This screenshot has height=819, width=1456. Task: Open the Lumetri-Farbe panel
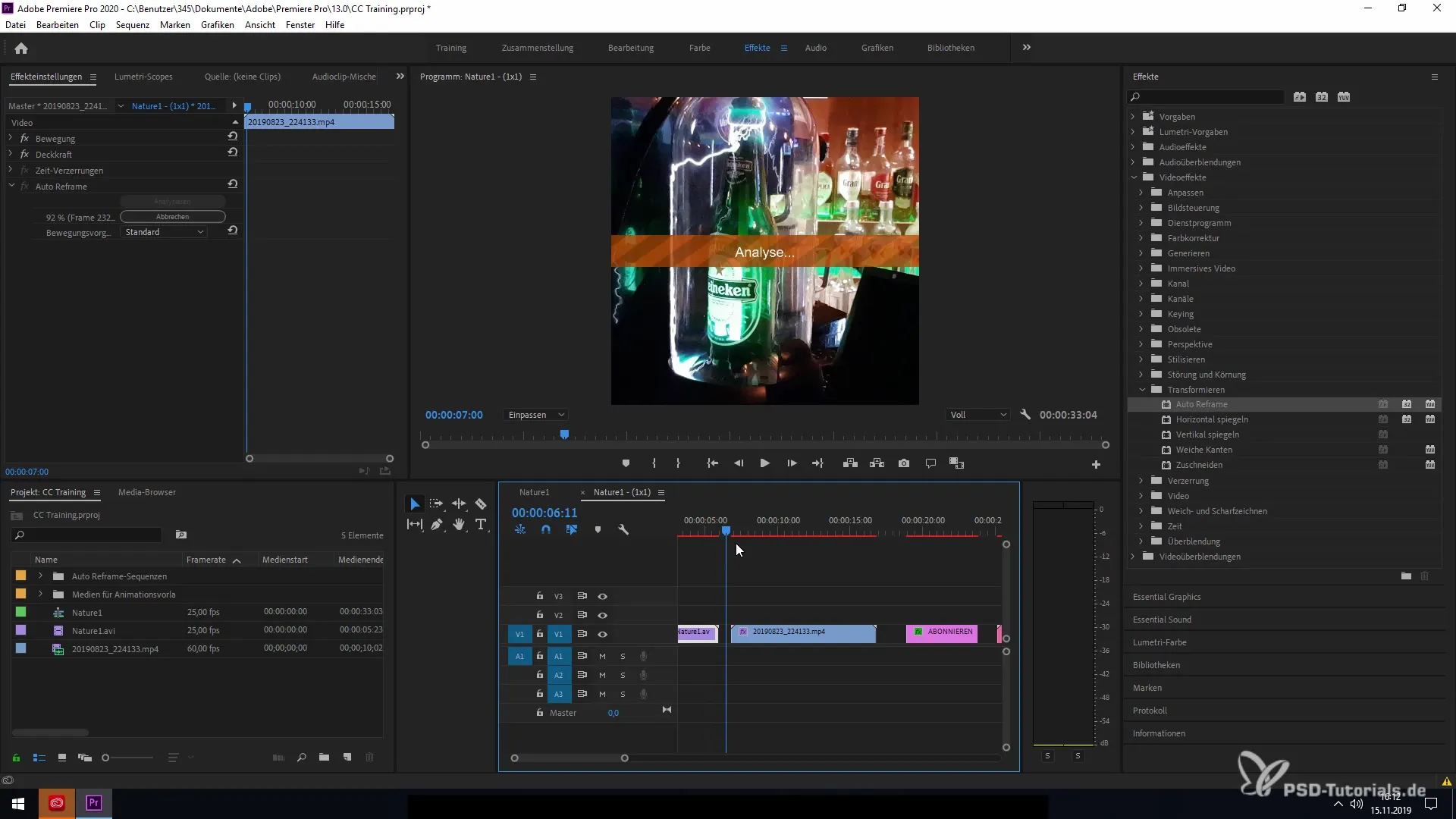pyautogui.click(x=1159, y=642)
